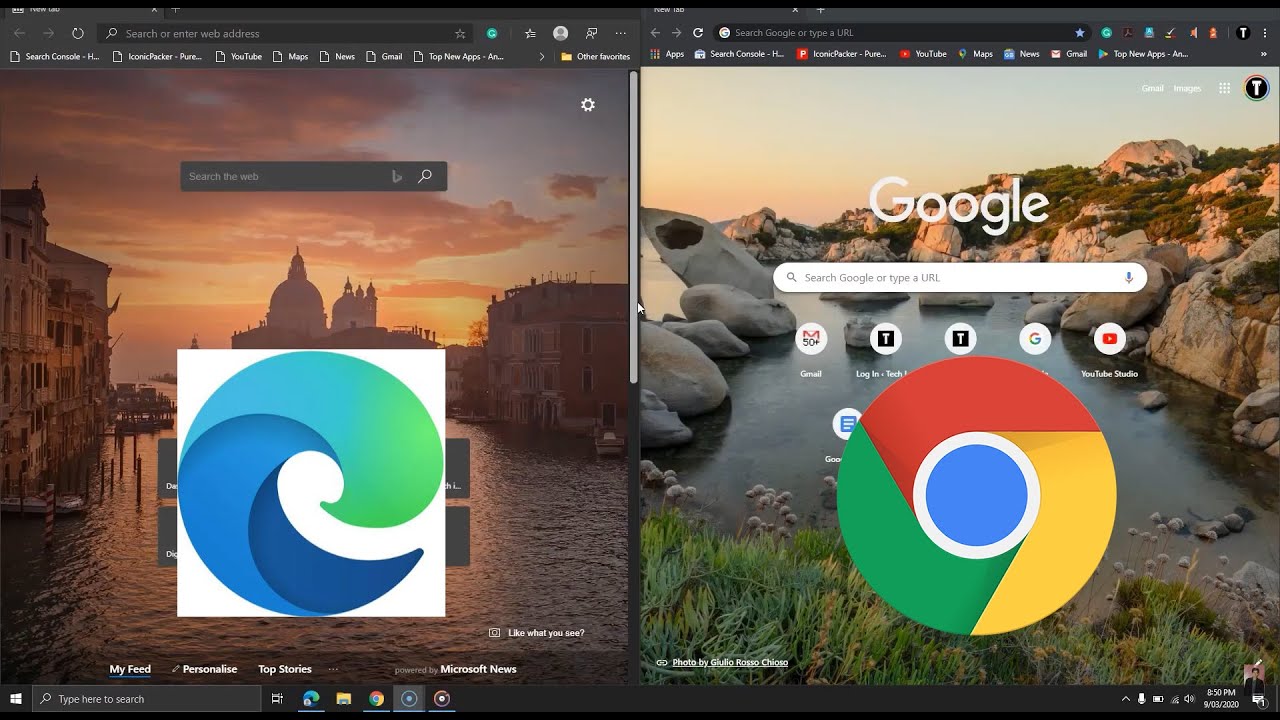Open the Adobe Acrobat extension in Chrome

tap(1127, 32)
